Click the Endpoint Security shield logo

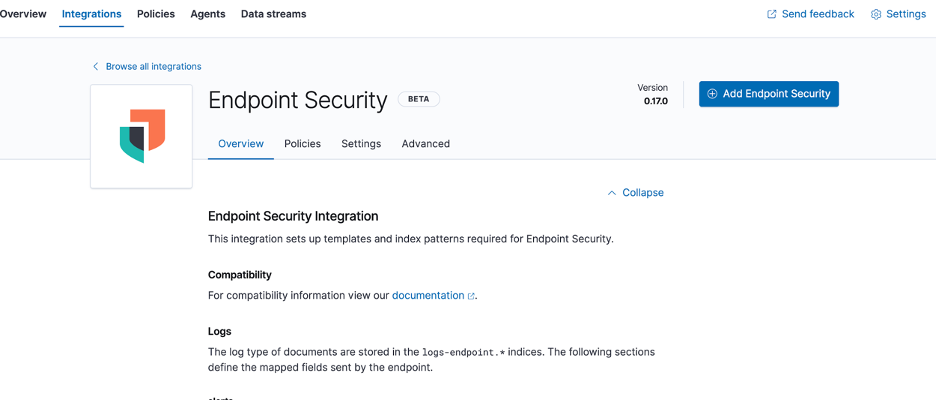point(142,136)
